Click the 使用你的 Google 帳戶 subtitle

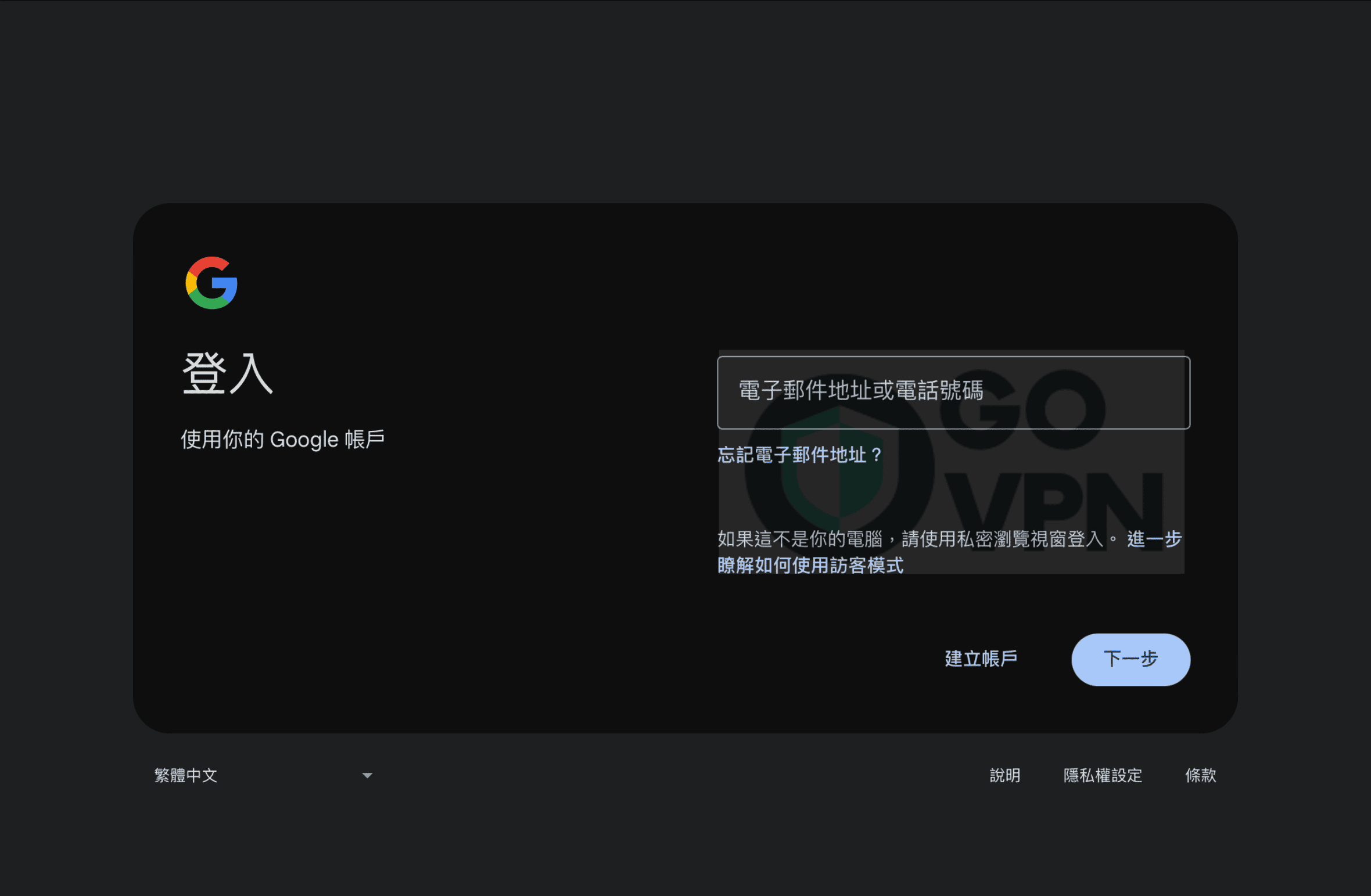283,440
